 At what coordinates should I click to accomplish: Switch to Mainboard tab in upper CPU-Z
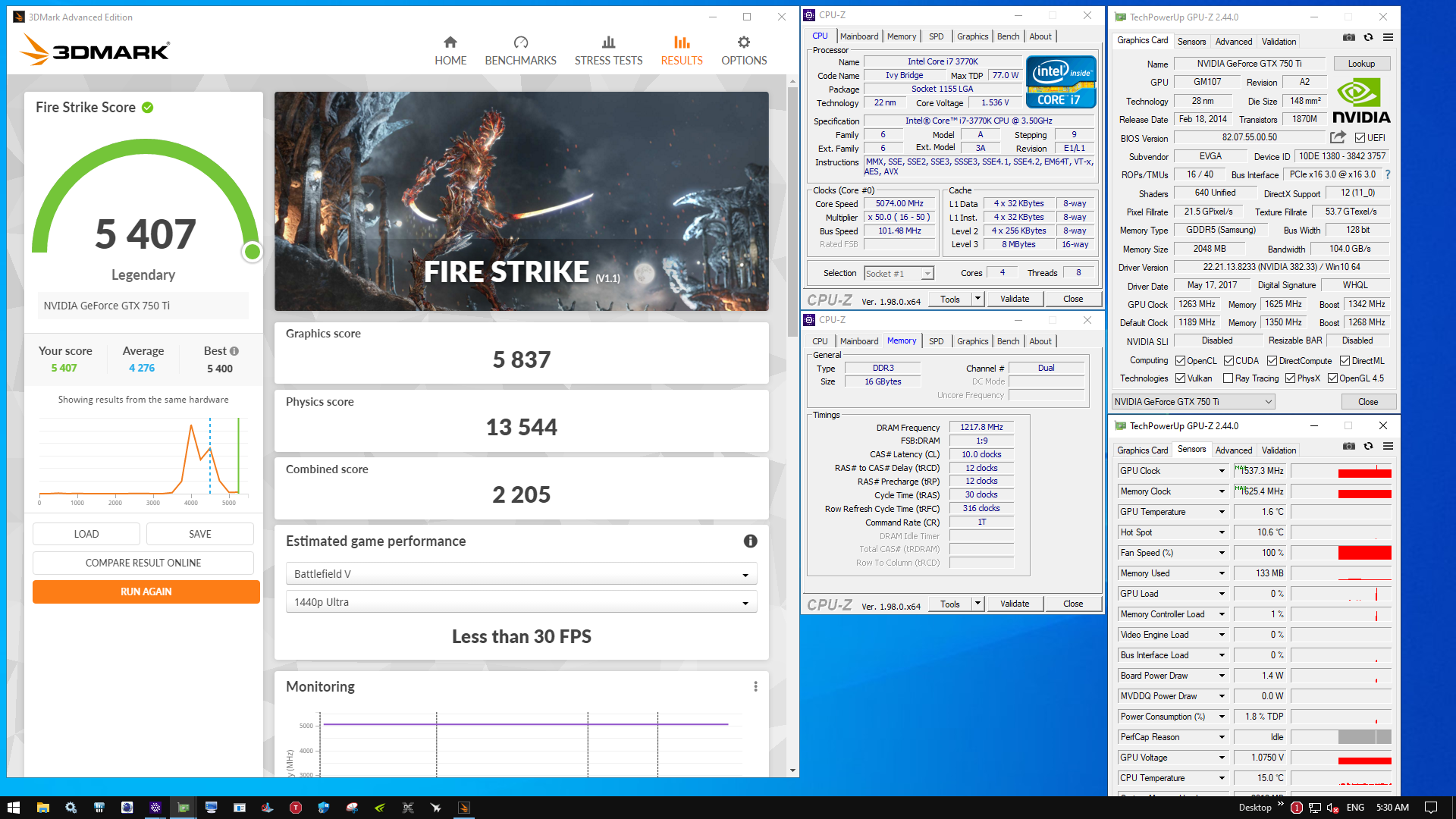[x=859, y=36]
